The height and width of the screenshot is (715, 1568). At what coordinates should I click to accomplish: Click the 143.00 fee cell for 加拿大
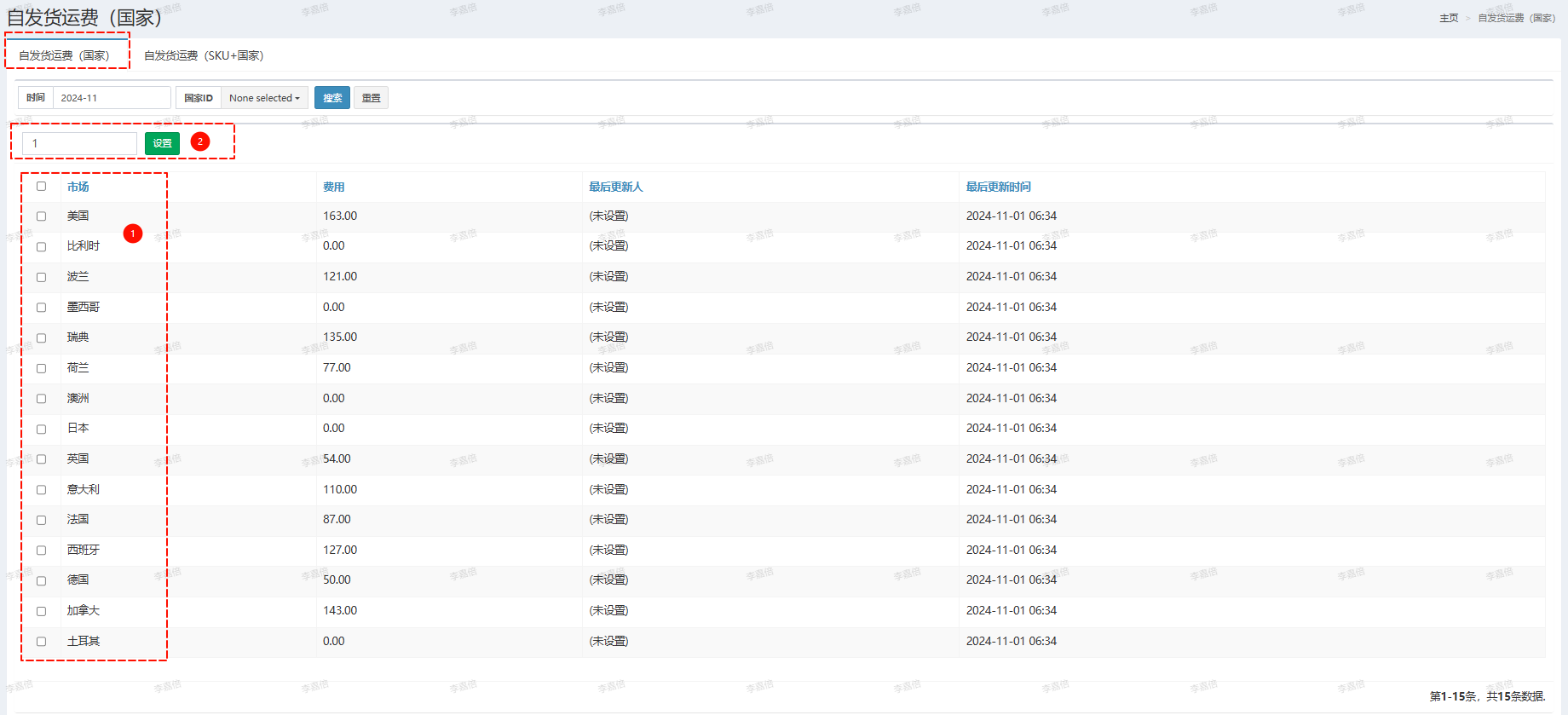340,610
